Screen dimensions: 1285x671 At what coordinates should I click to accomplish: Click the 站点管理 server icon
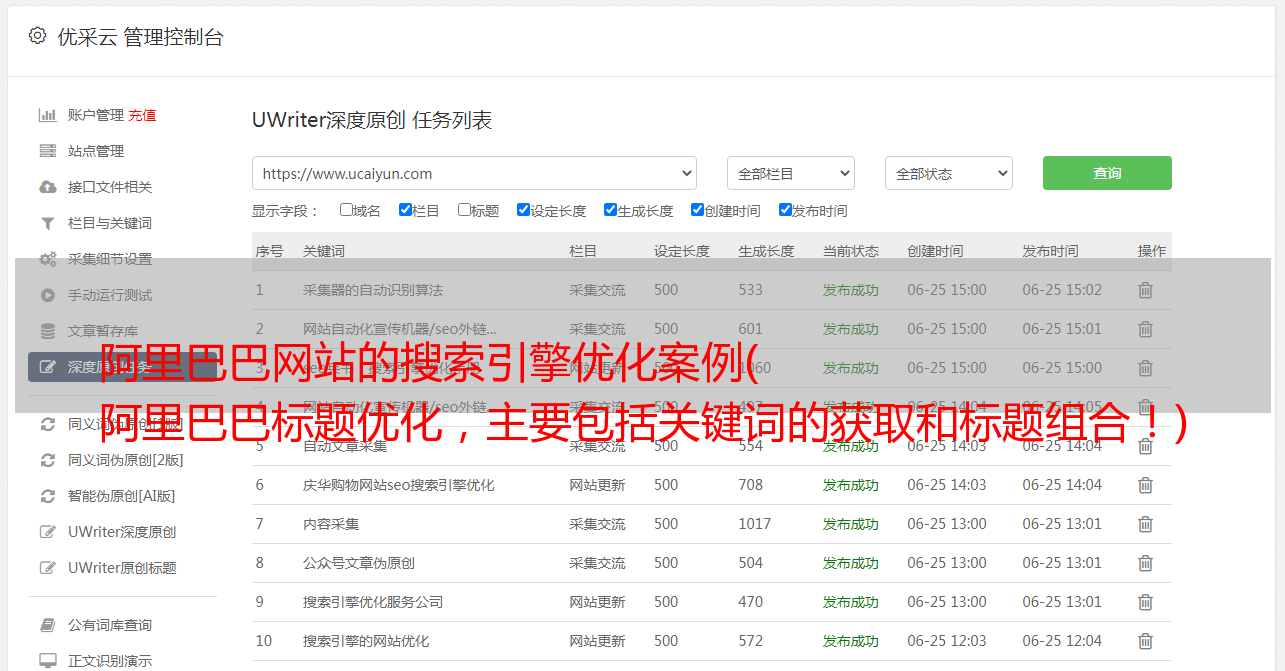[x=47, y=151]
